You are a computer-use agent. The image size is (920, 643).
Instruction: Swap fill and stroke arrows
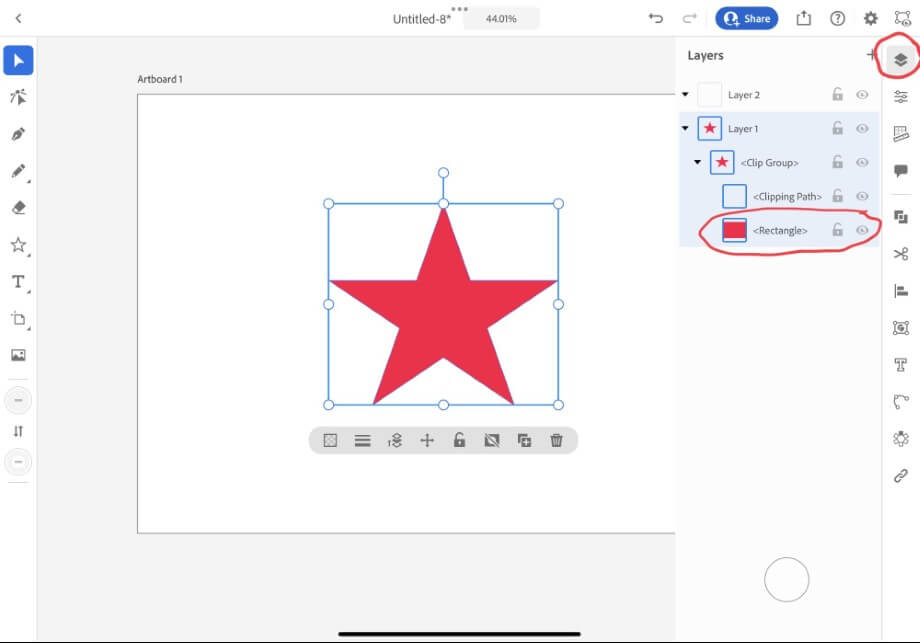(18, 431)
